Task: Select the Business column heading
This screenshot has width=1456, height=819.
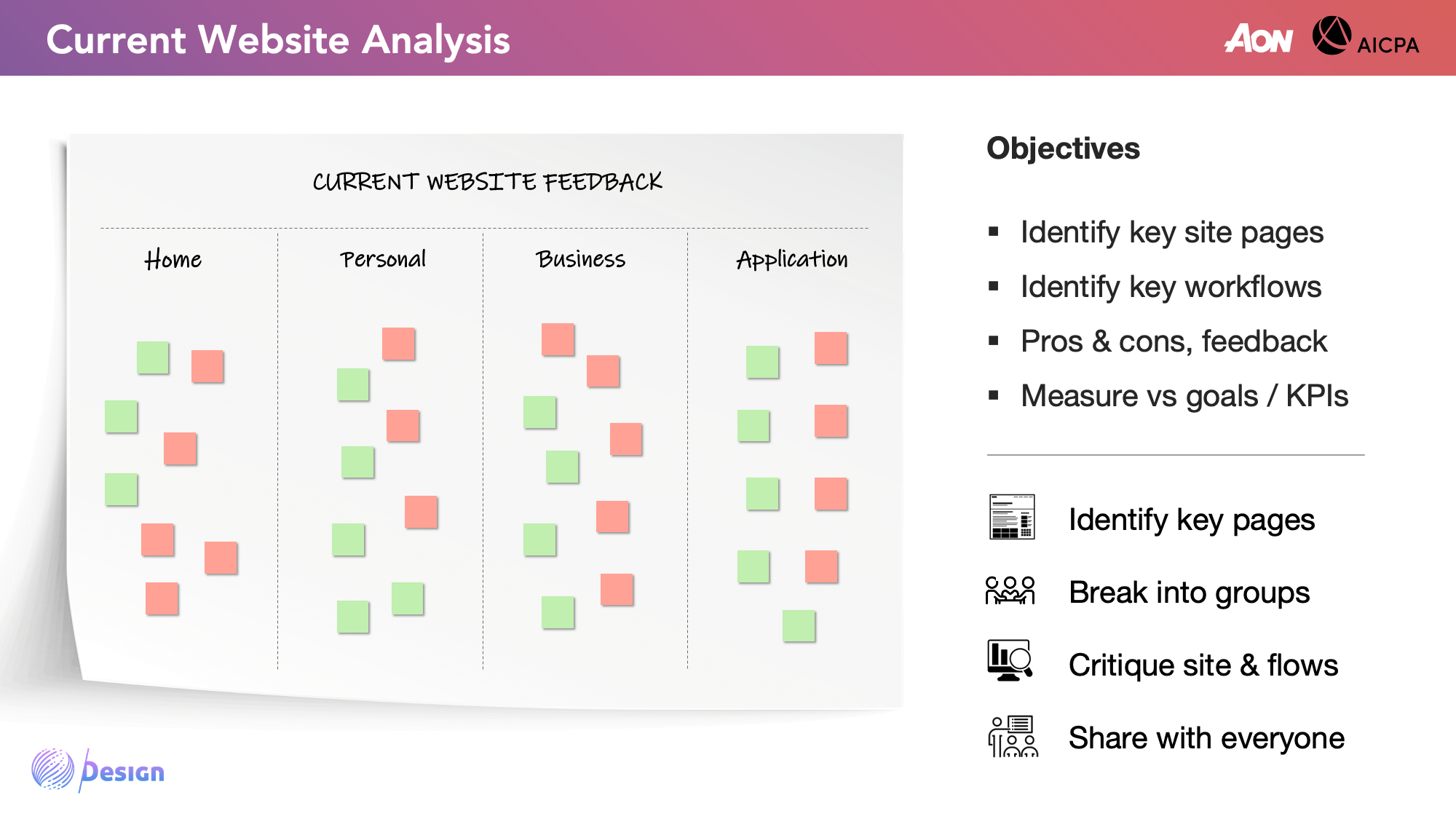Action: (x=581, y=259)
